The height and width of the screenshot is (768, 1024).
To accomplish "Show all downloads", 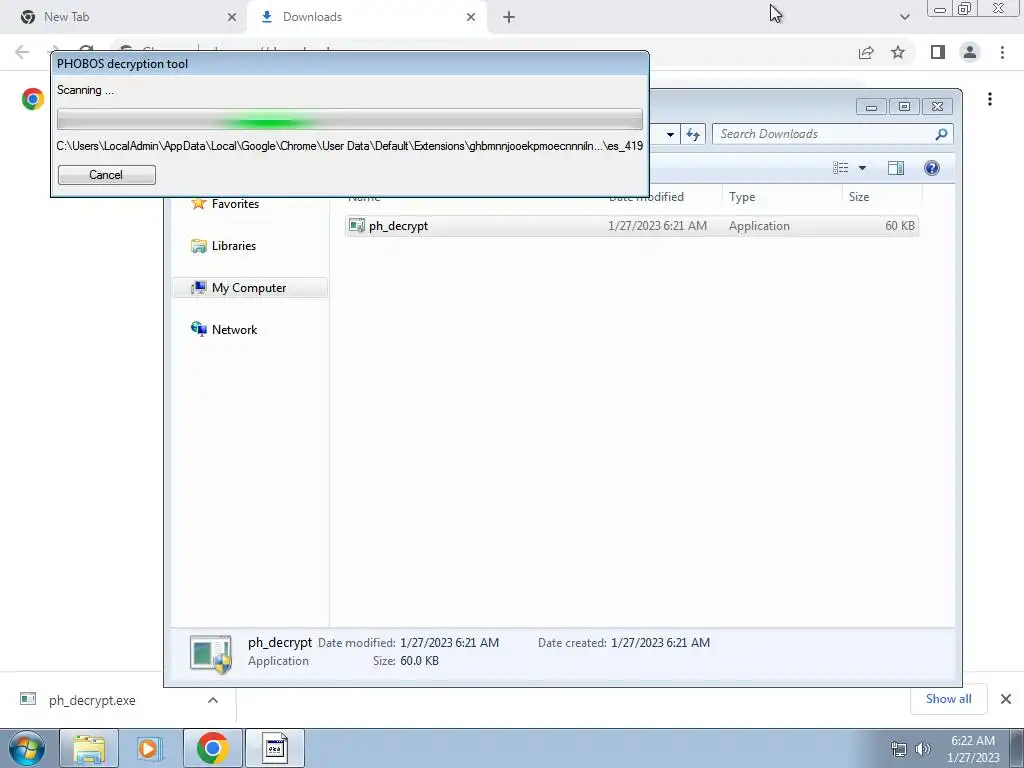I will click(948, 699).
